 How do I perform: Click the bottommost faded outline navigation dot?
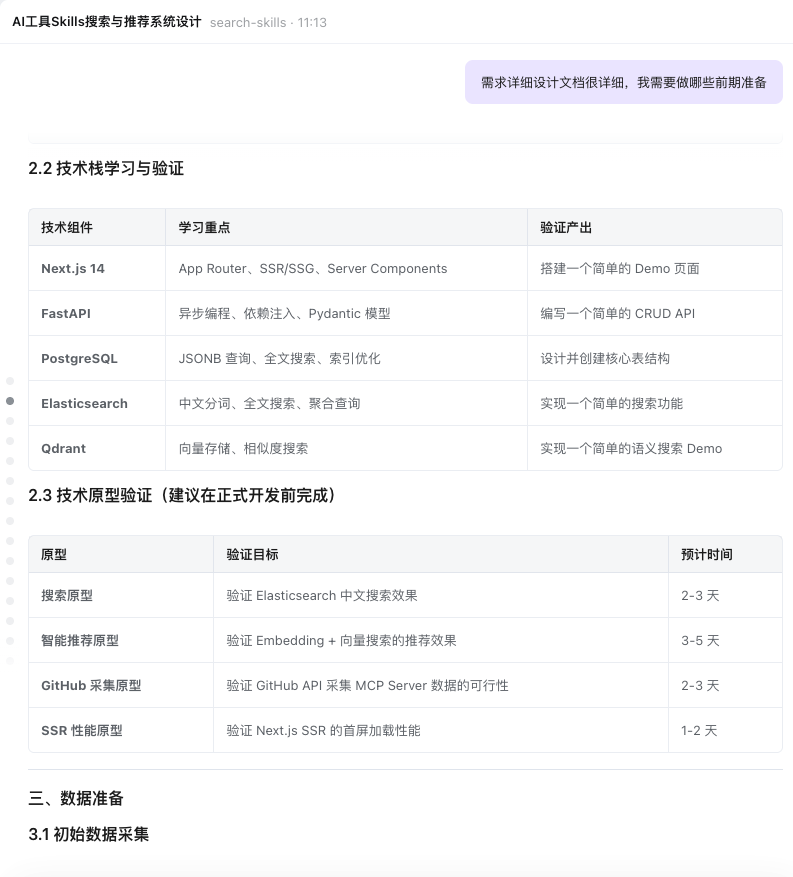tap(10, 660)
